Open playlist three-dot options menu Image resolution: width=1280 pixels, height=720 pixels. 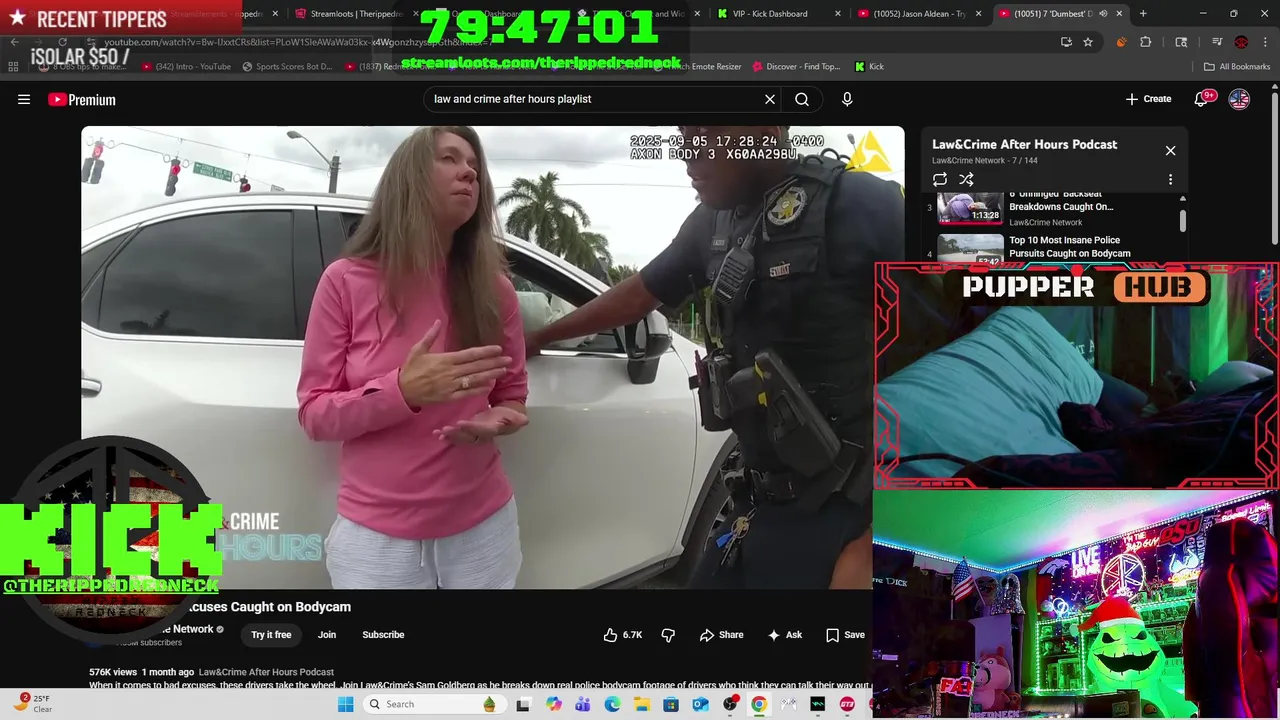[1170, 180]
